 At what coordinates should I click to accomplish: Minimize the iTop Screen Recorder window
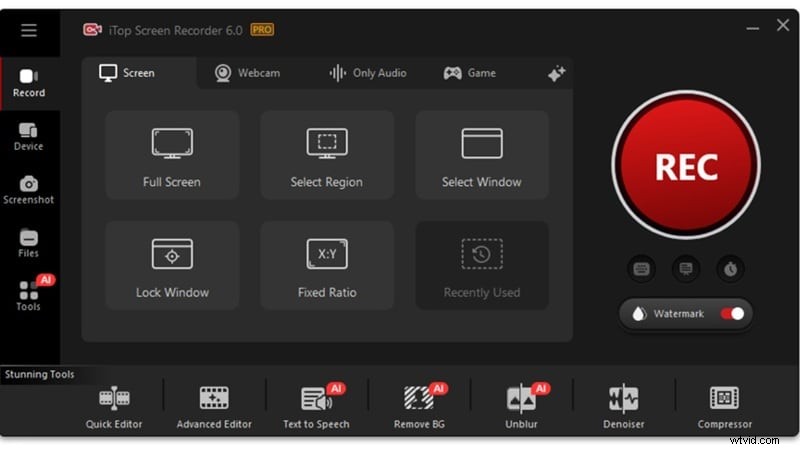click(x=753, y=29)
